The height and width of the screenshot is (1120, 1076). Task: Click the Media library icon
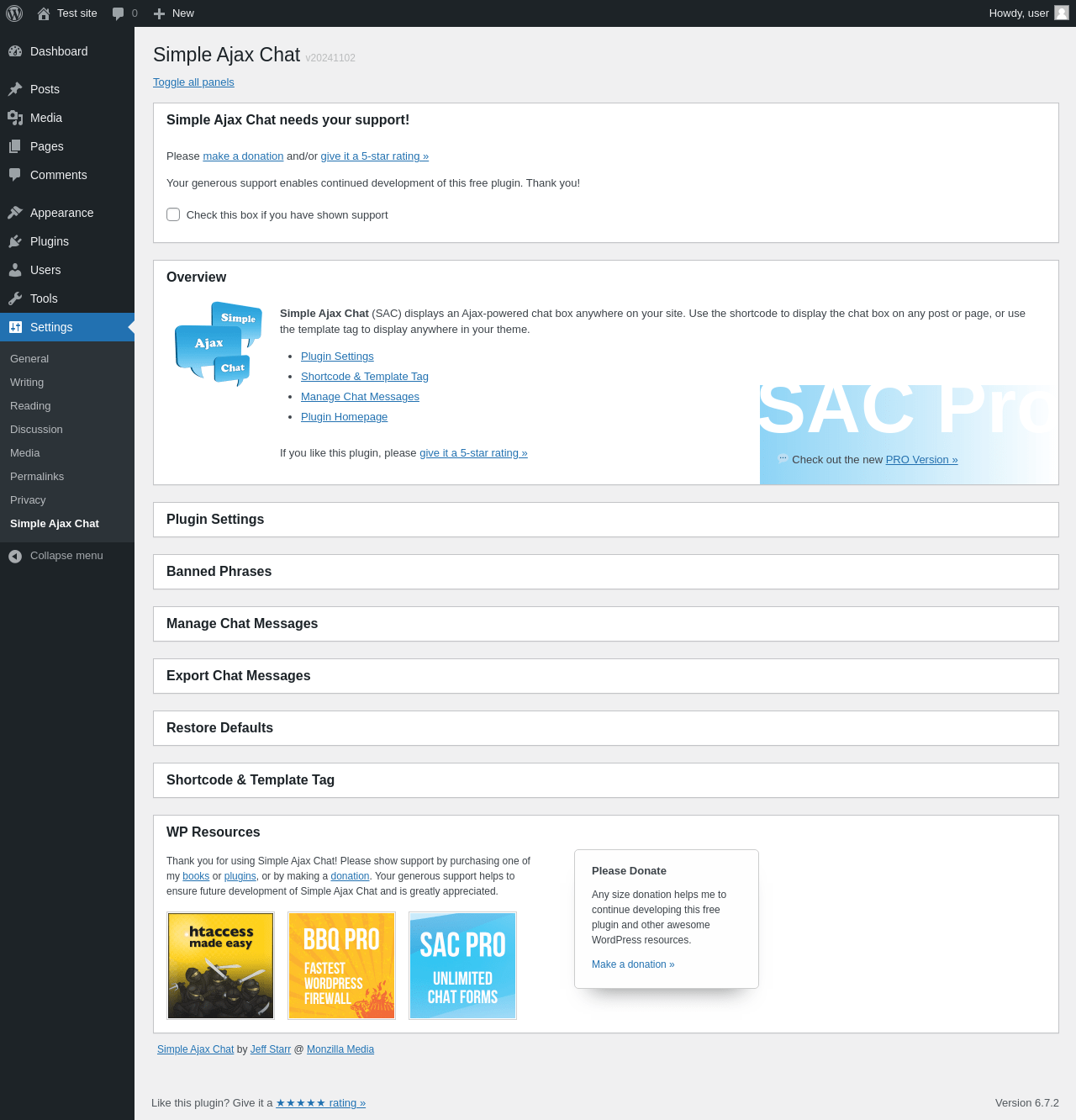pos(15,118)
